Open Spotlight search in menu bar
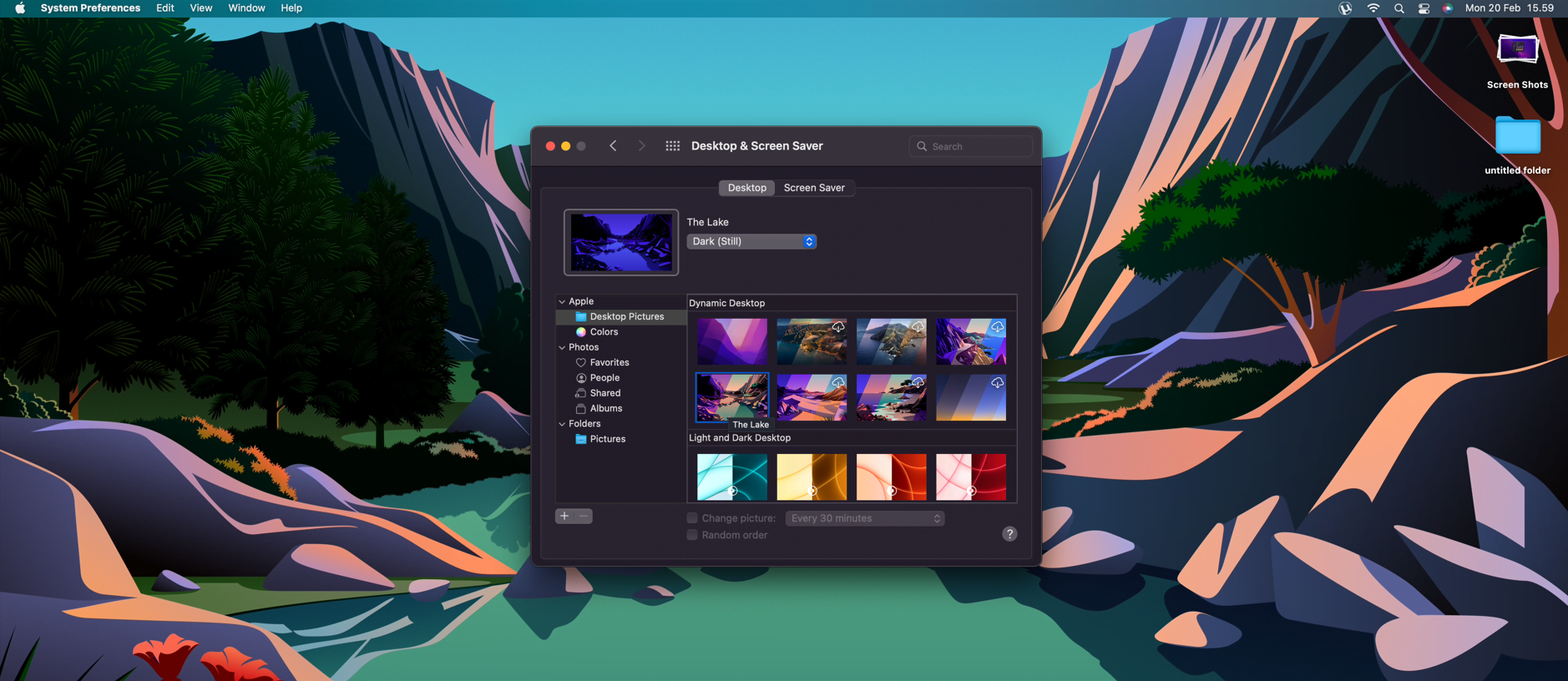Screen dimensions: 1568x681 click(1399, 8)
